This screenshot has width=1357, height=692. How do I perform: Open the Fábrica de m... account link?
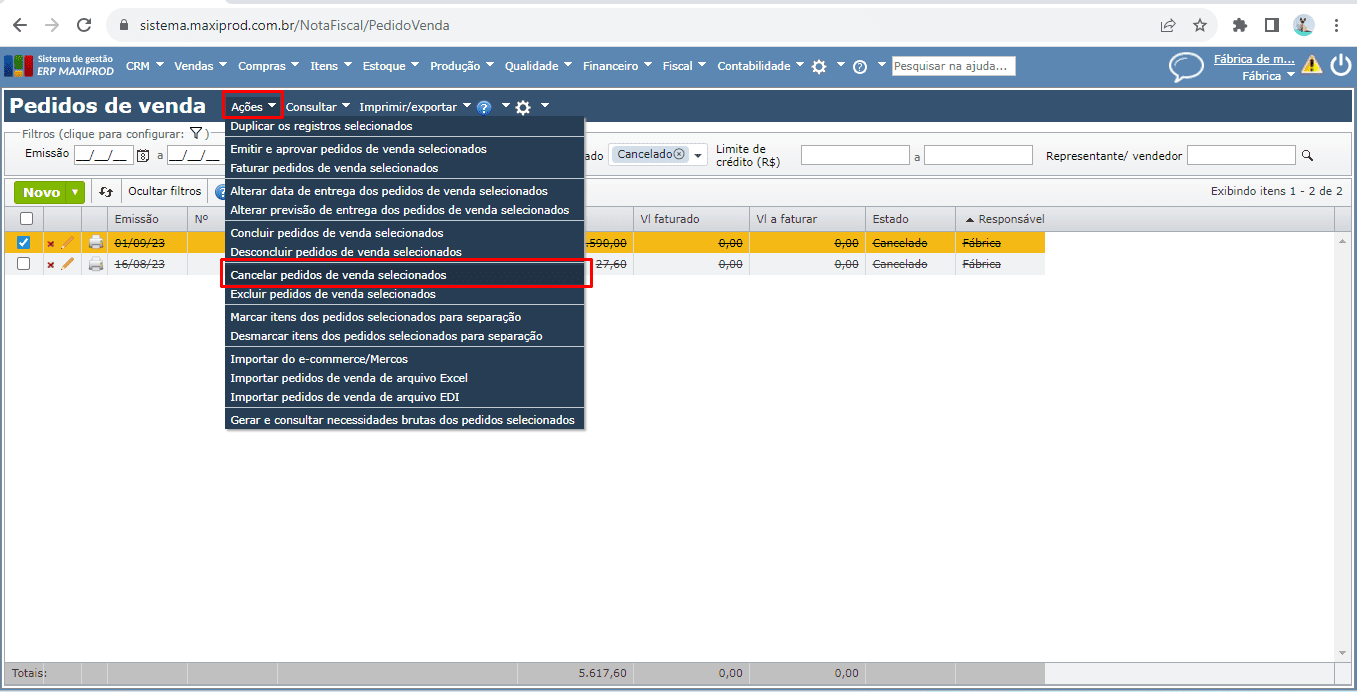1254,59
